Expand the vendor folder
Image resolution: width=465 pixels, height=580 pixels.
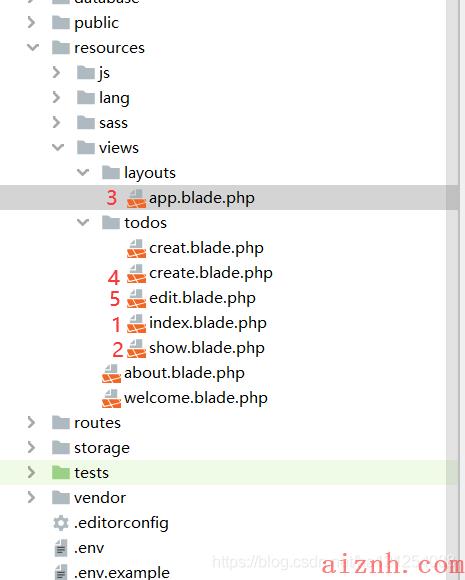coord(31,498)
